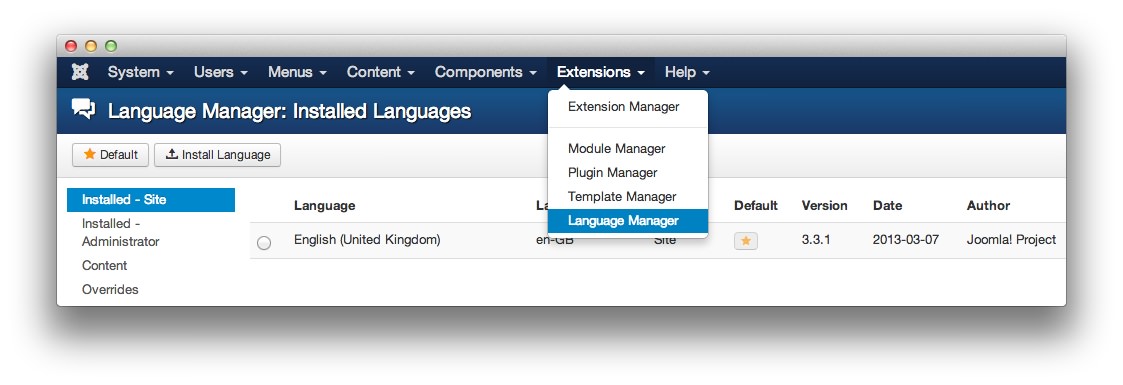Image resolution: width=1123 pixels, height=385 pixels.
Task: Open the Components dropdown menu
Action: pyautogui.click(x=486, y=72)
